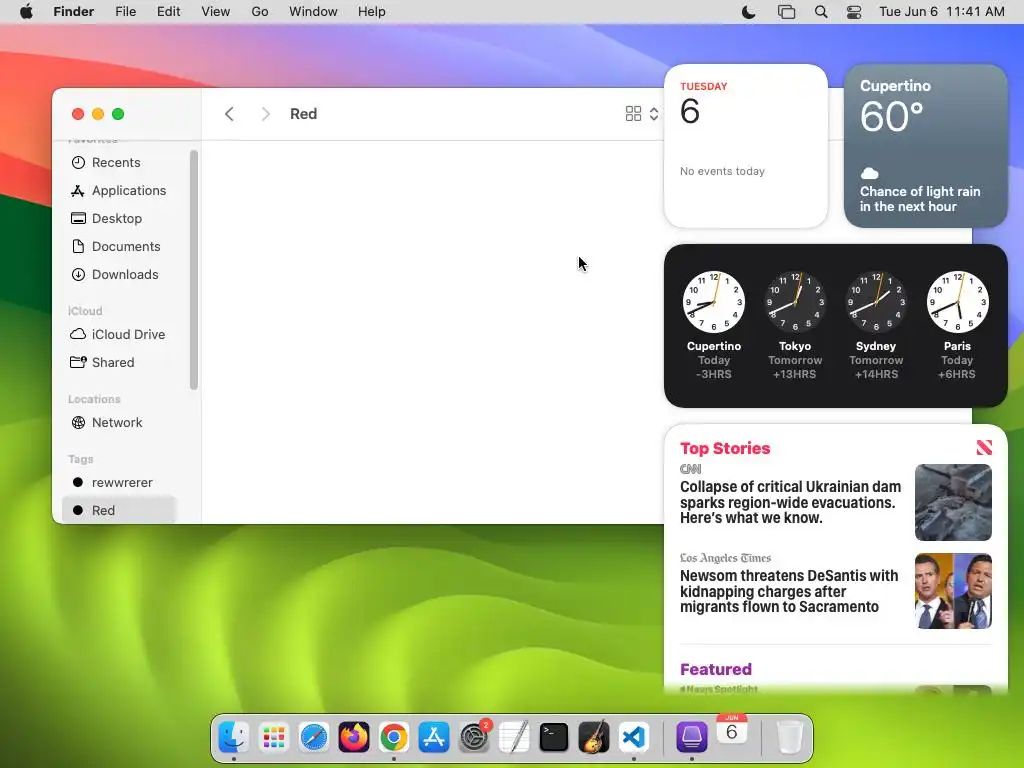Open Spotlight search icon
Screen dimensions: 1024x768
click(x=821, y=12)
